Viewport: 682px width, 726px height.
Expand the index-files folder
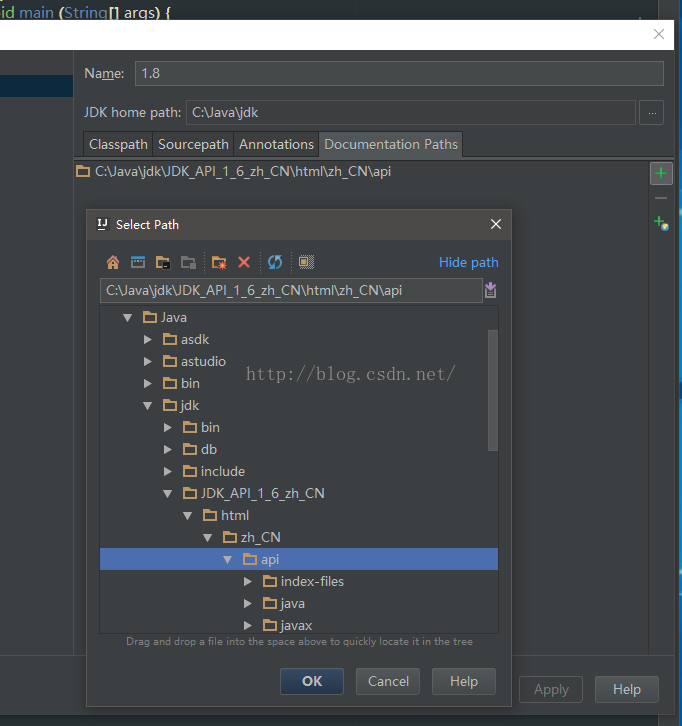(248, 582)
